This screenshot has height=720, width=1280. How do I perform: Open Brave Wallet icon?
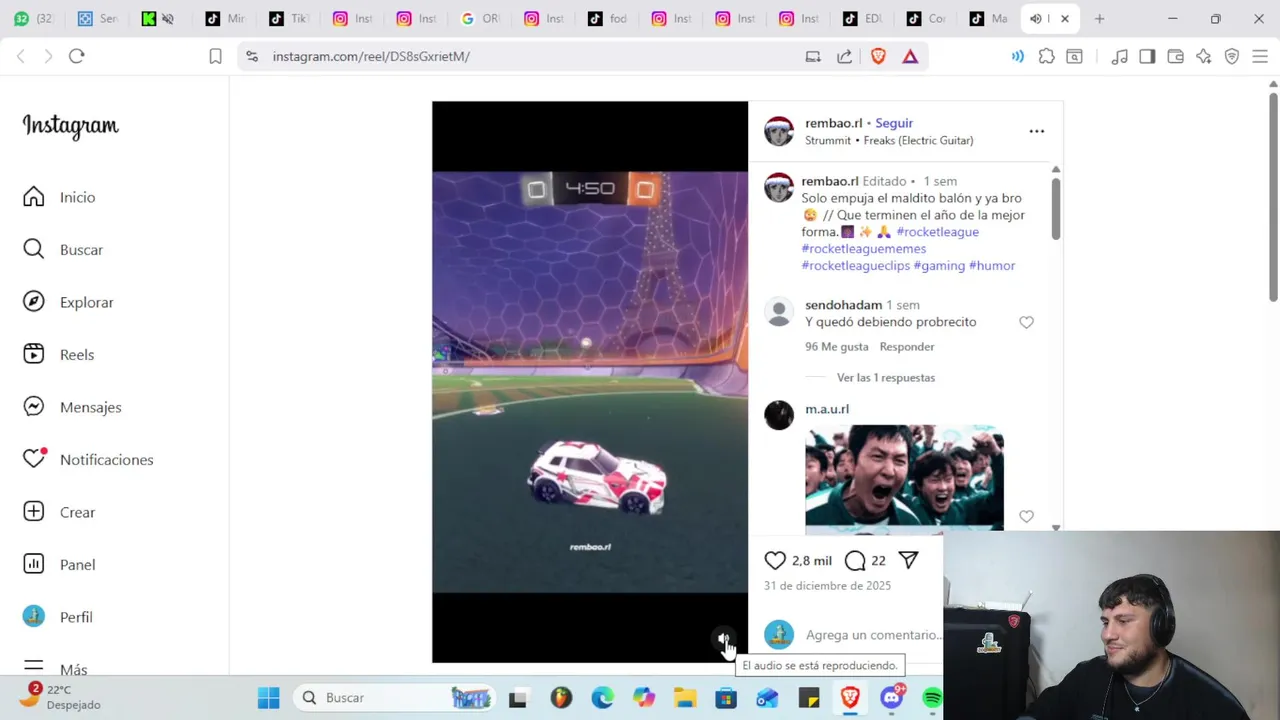coord(1176,56)
